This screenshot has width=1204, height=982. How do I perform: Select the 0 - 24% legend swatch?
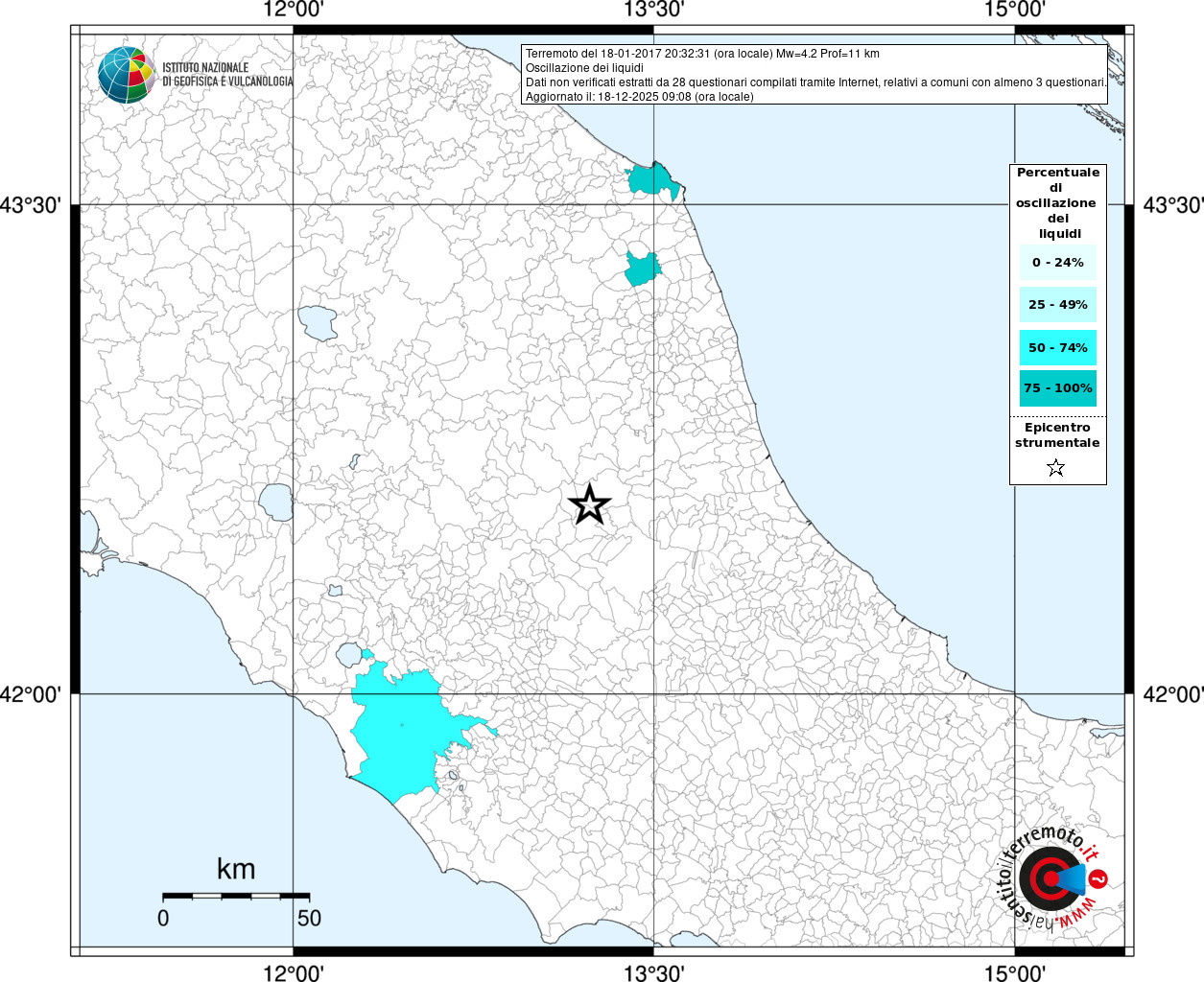pyautogui.click(x=1058, y=262)
